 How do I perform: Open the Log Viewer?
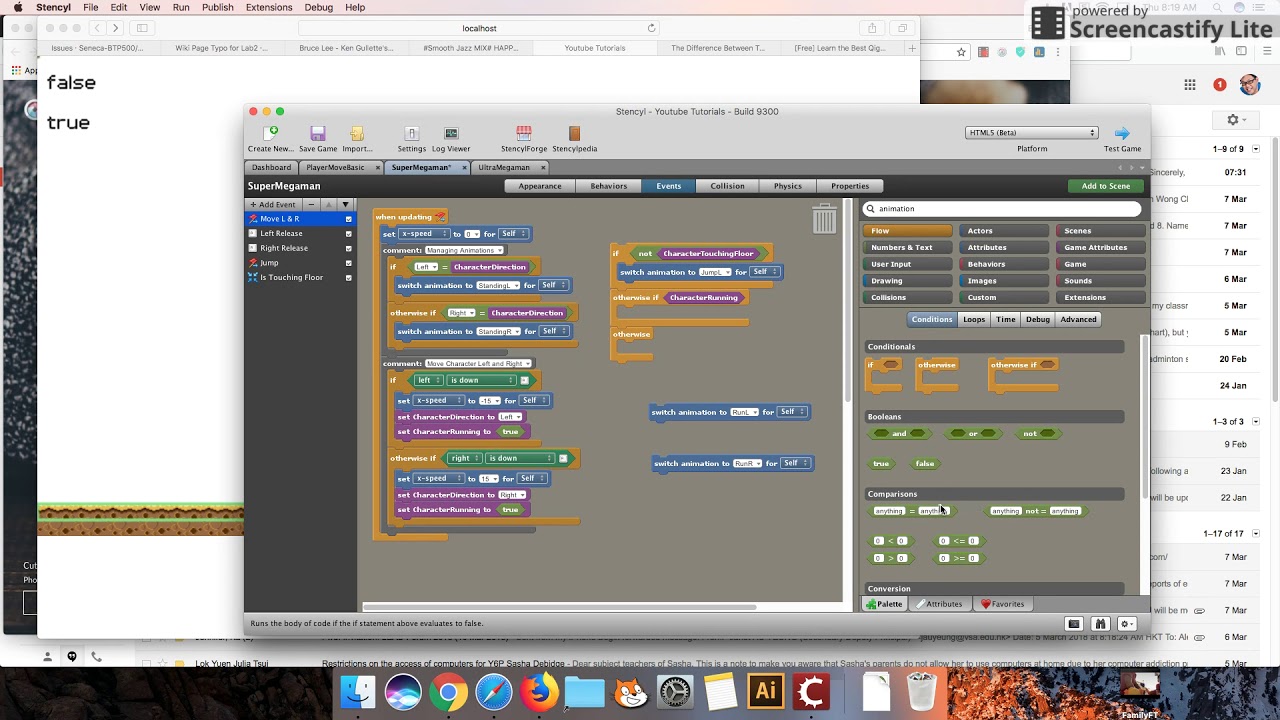pos(451,133)
